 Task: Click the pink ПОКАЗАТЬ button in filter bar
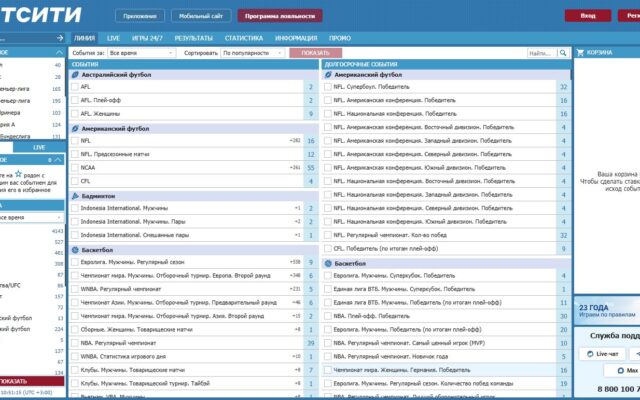tap(316, 53)
